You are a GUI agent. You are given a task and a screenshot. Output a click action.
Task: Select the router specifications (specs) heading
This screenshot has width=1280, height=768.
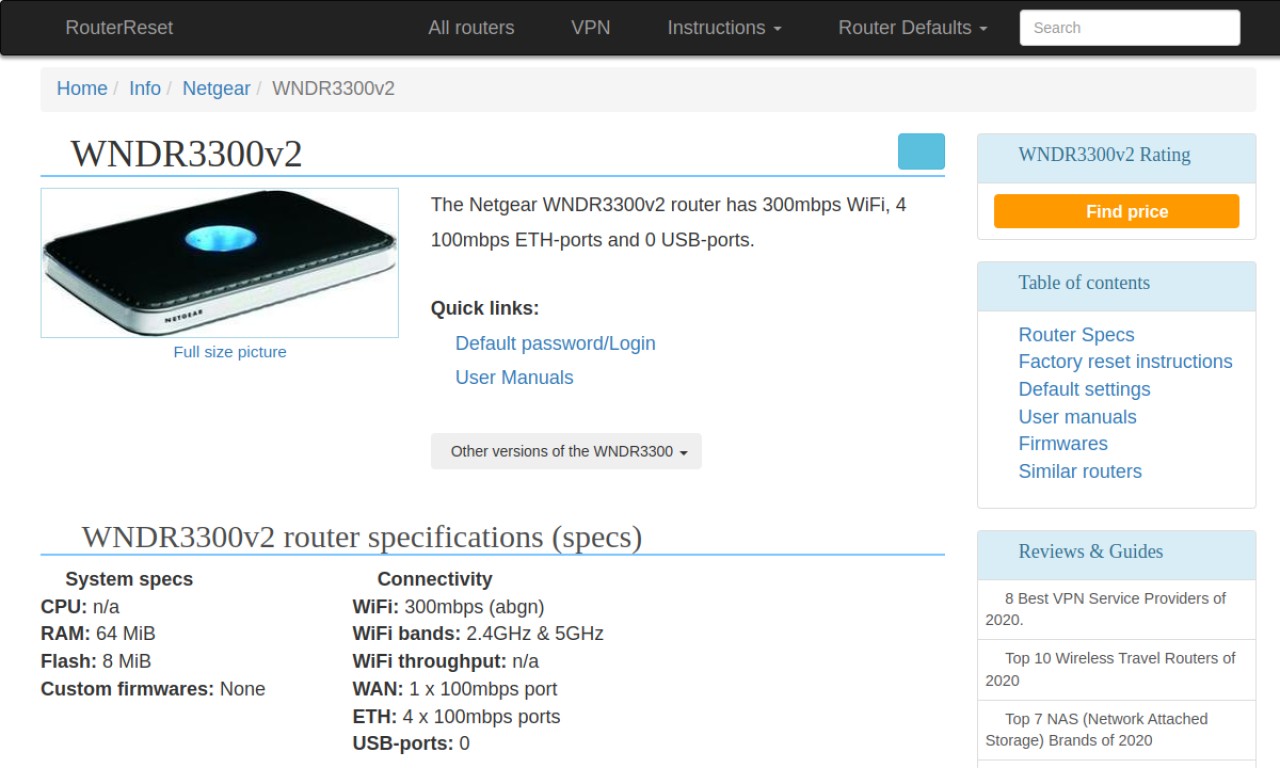click(361, 537)
